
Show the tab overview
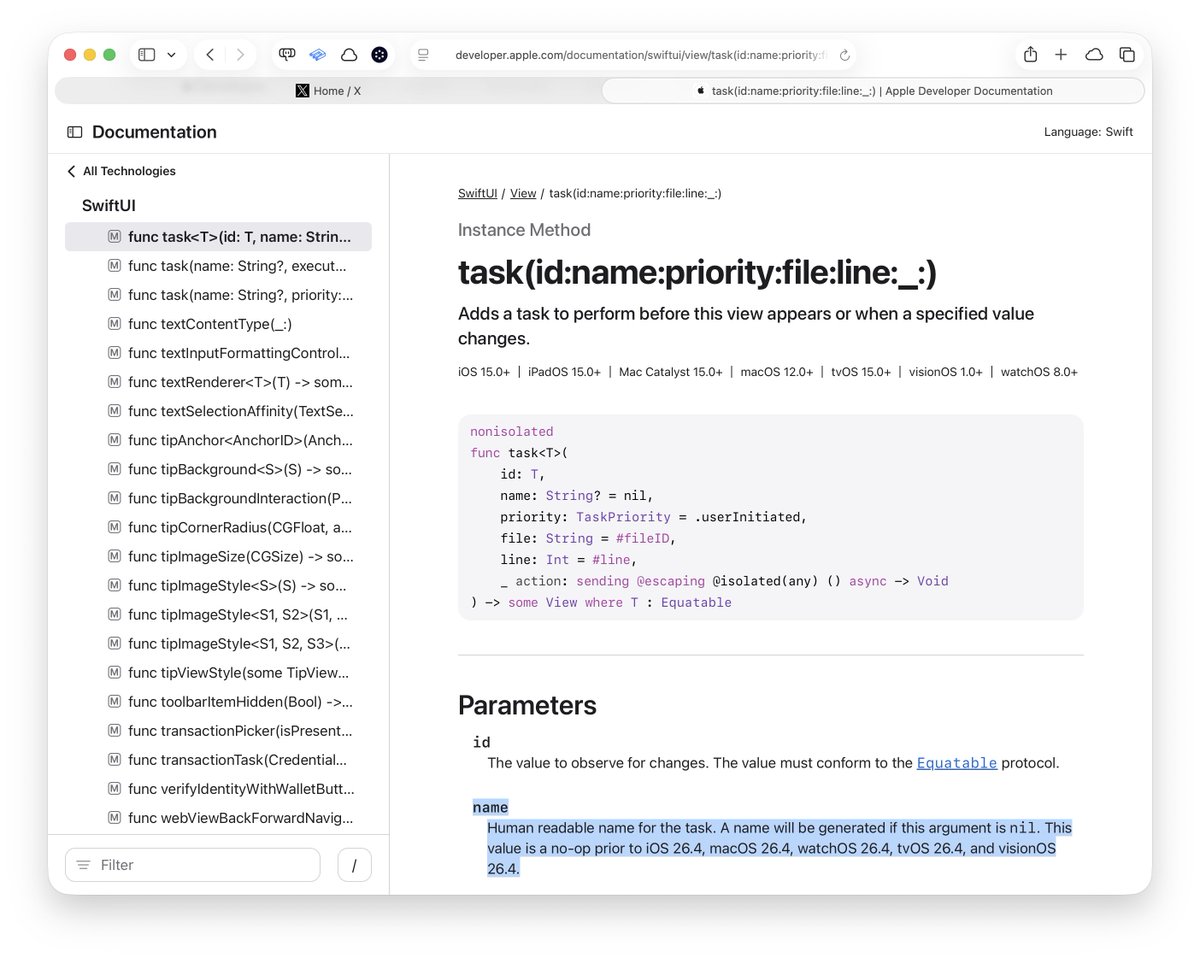pos(1127,55)
